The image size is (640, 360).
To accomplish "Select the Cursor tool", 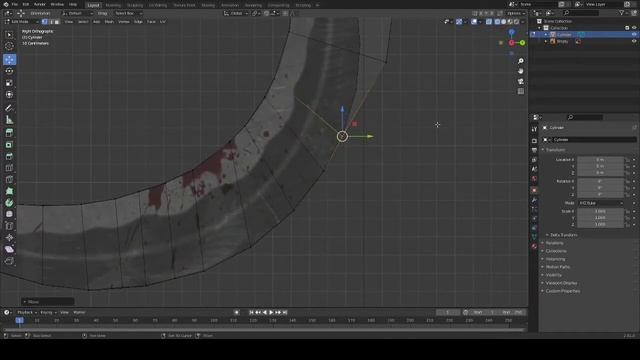I will click(9, 46).
